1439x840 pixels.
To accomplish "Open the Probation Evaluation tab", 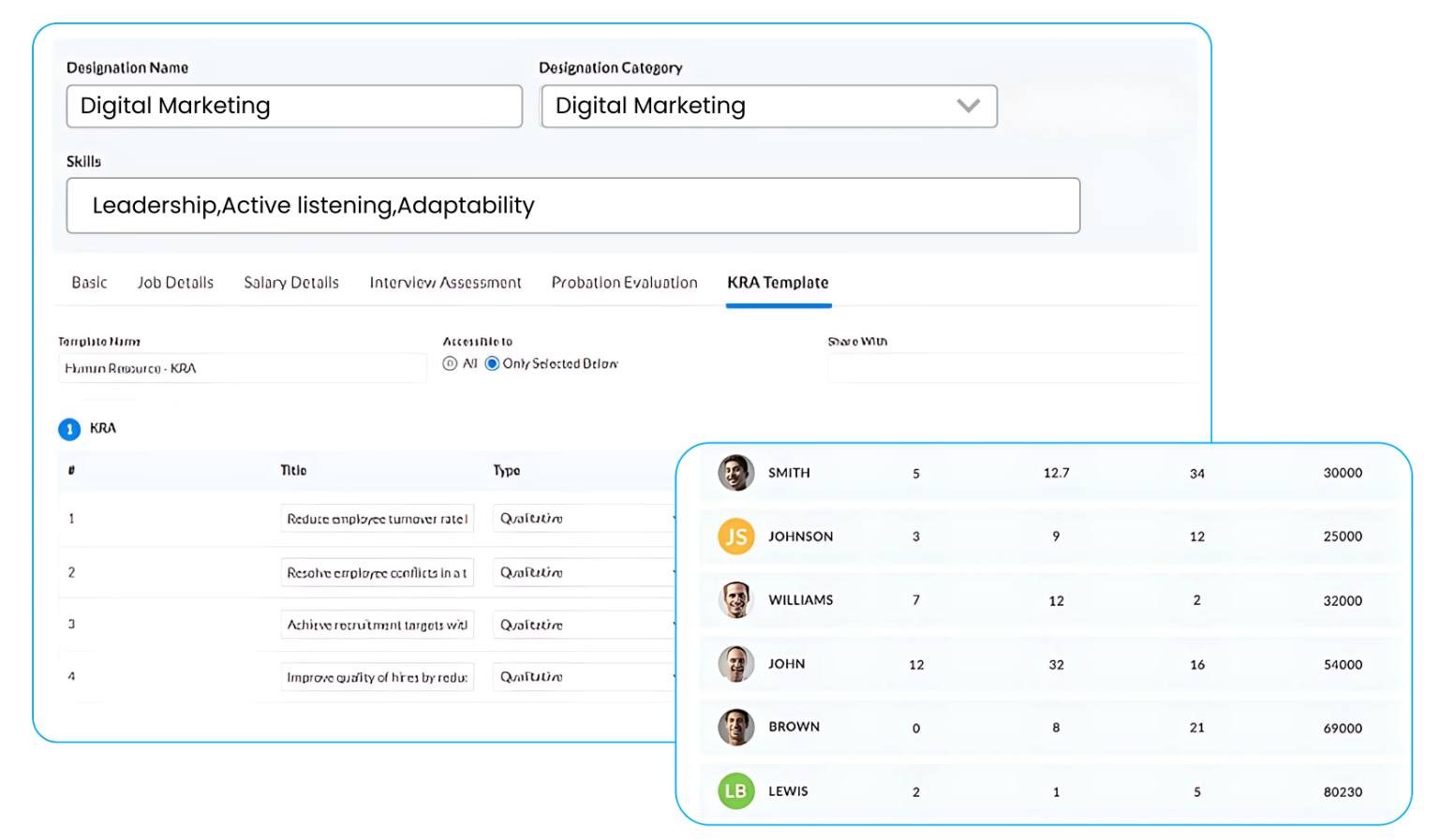I will tap(624, 282).
